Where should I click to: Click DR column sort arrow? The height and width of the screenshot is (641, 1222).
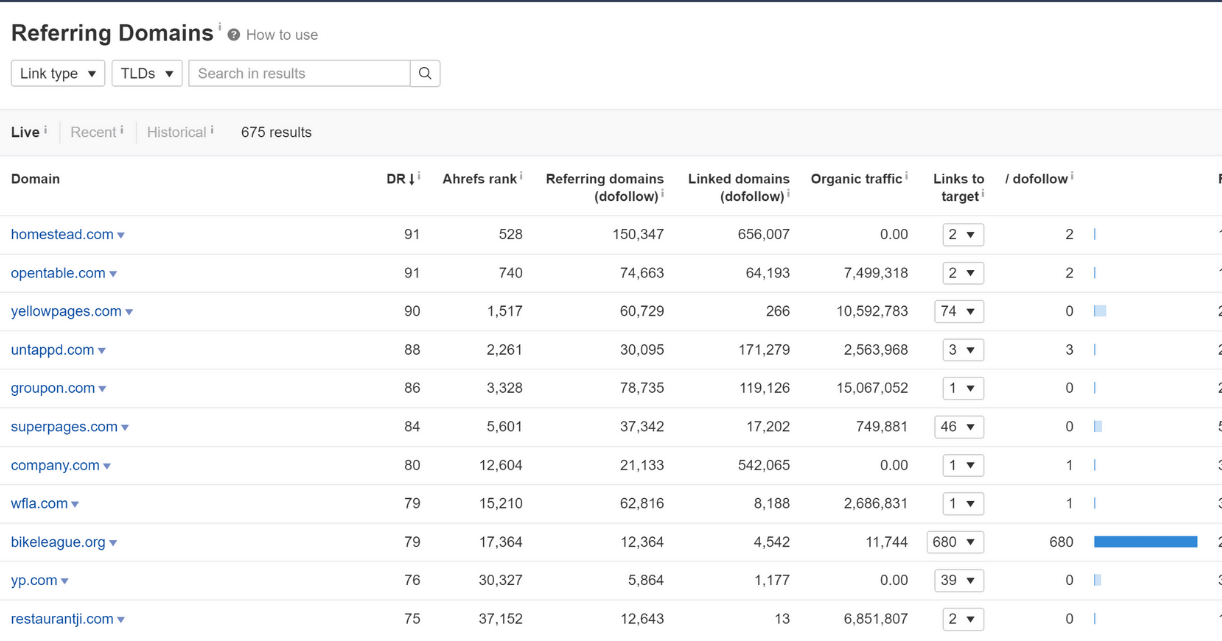410,179
